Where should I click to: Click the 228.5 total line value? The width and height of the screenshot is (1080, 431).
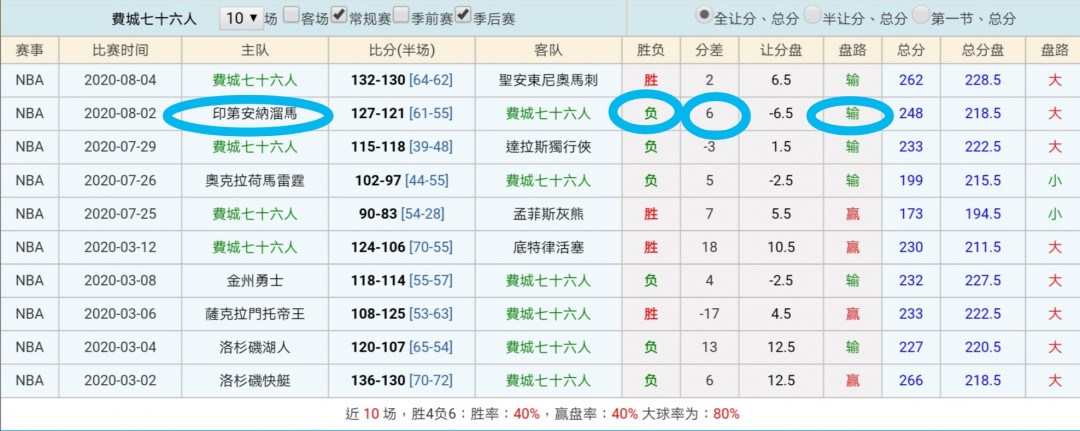(983, 81)
